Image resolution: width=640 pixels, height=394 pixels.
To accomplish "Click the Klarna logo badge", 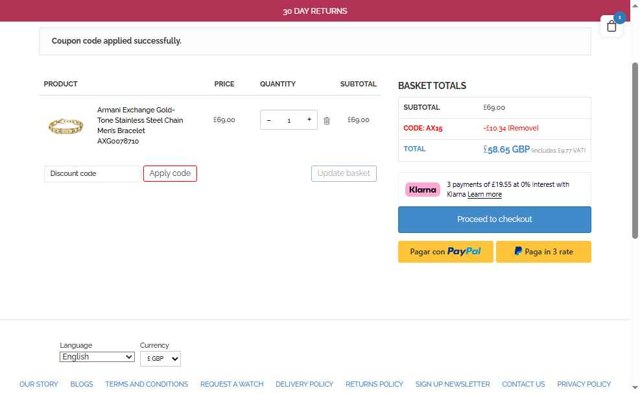I will coord(422,190).
